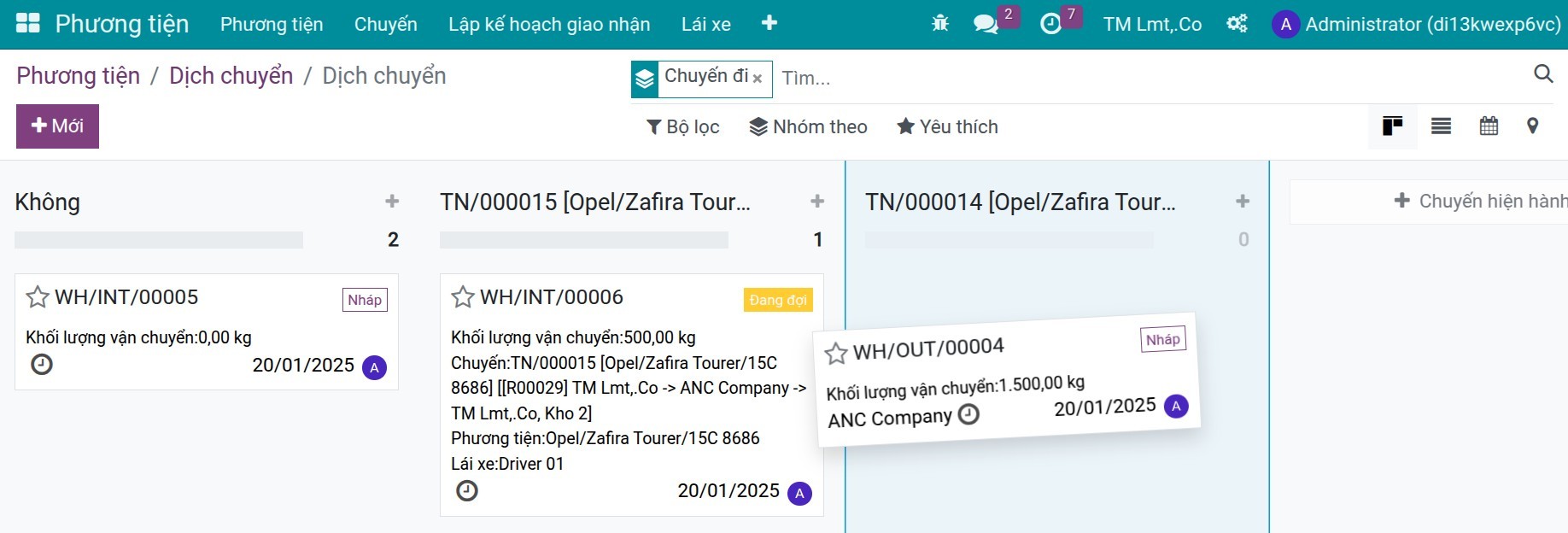The width and height of the screenshot is (1568, 533).
Task: Go to Dịch chuyển breadcrumb link
Action: click(x=231, y=75)
